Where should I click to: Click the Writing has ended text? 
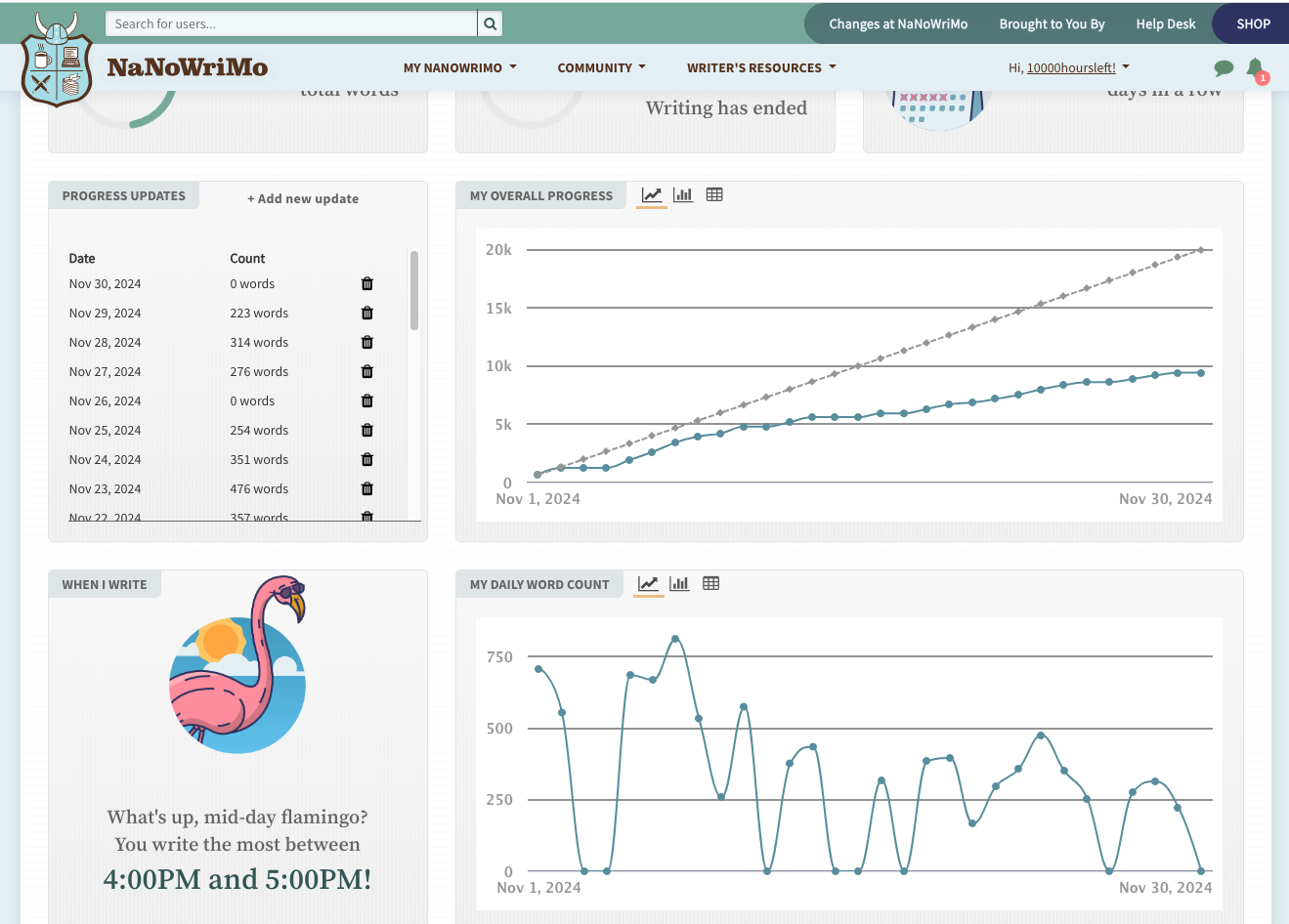pos(726,107)
